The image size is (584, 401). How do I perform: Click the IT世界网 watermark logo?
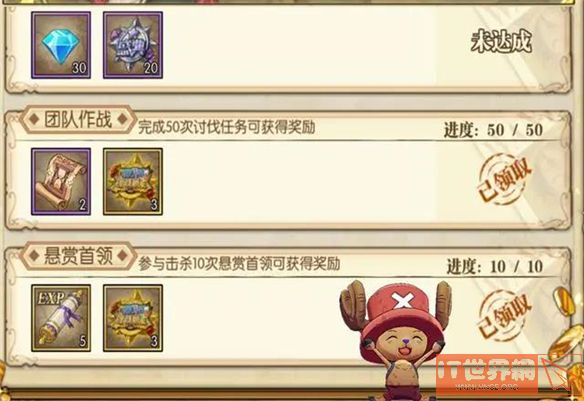pyautogui.click(x=488, y=374)
